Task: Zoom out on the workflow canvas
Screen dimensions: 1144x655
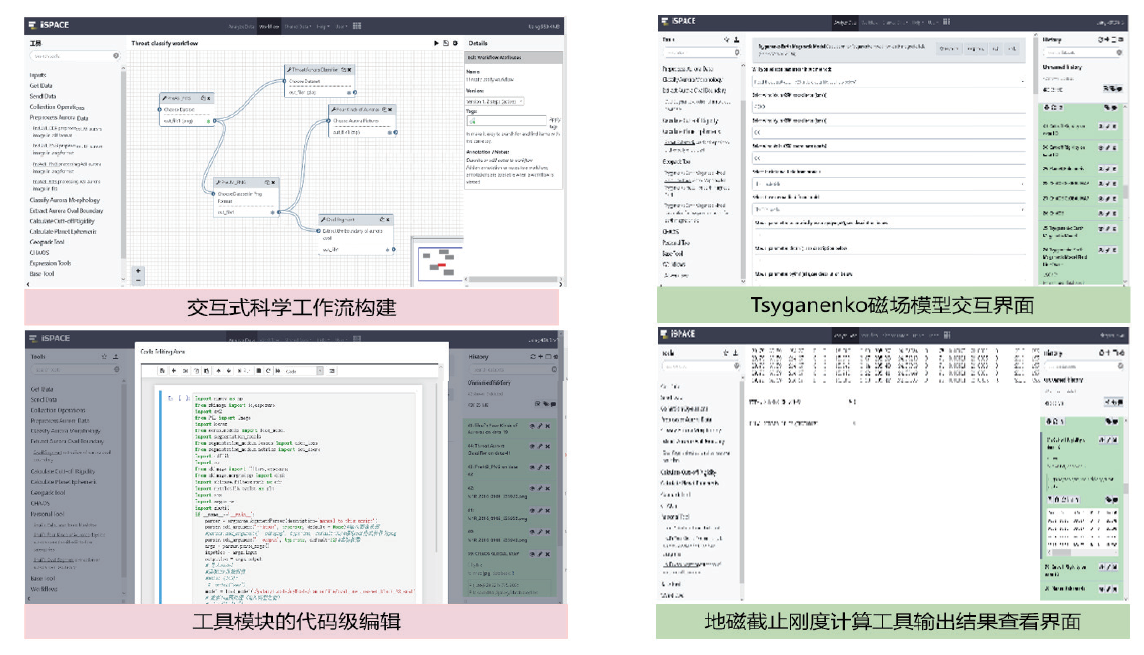Action: click(138, 280)
